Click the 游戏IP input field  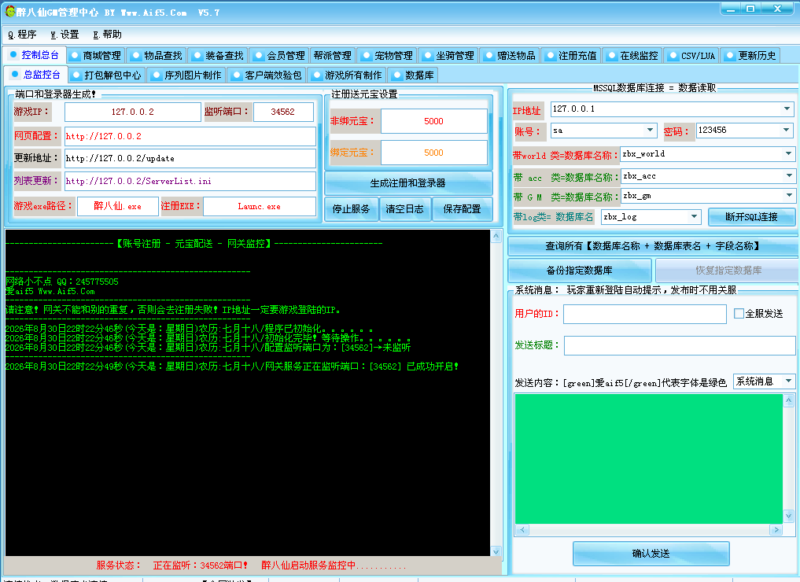[x=133, y=112]
